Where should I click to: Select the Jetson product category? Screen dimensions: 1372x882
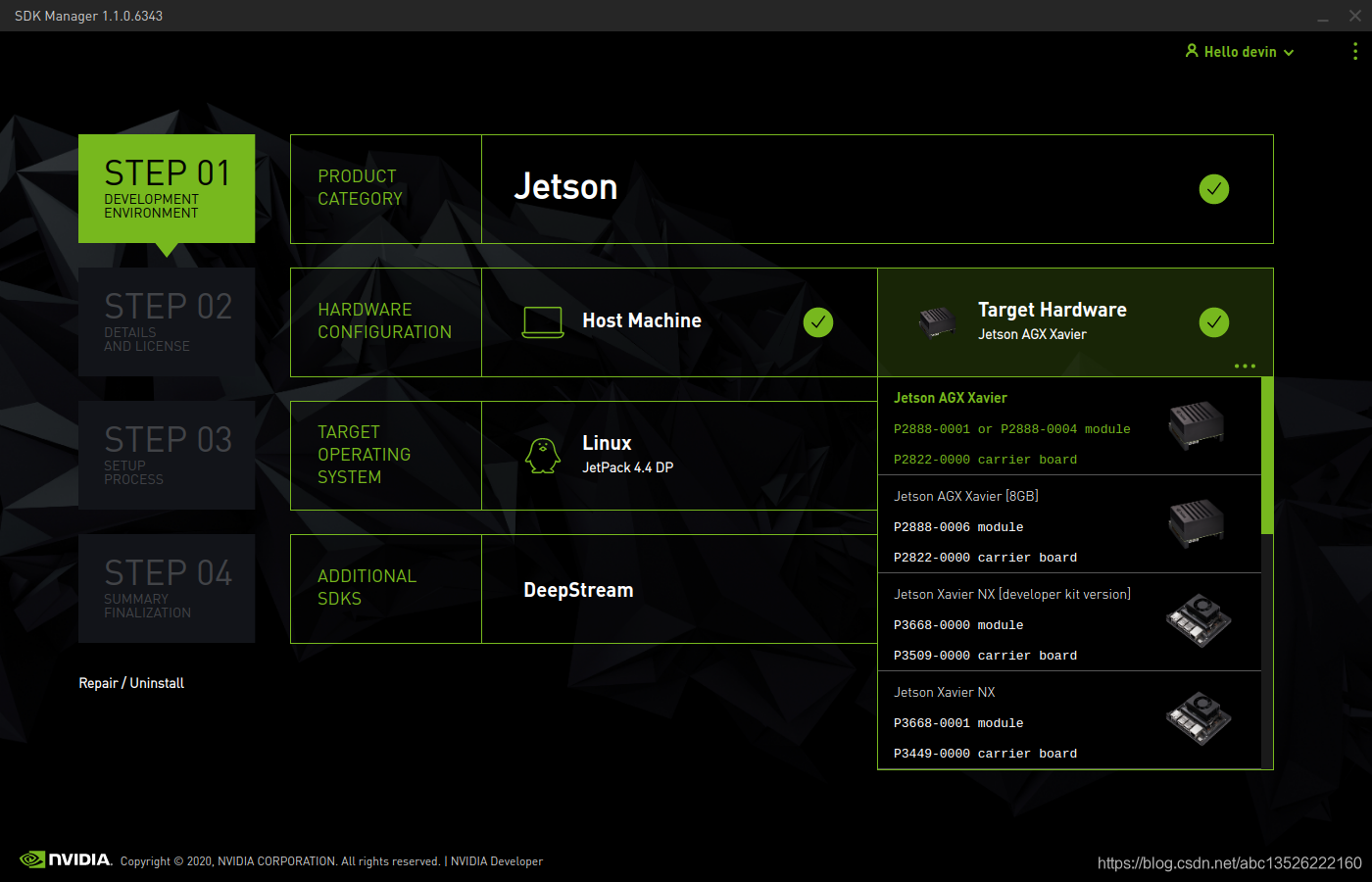point(877,189)
